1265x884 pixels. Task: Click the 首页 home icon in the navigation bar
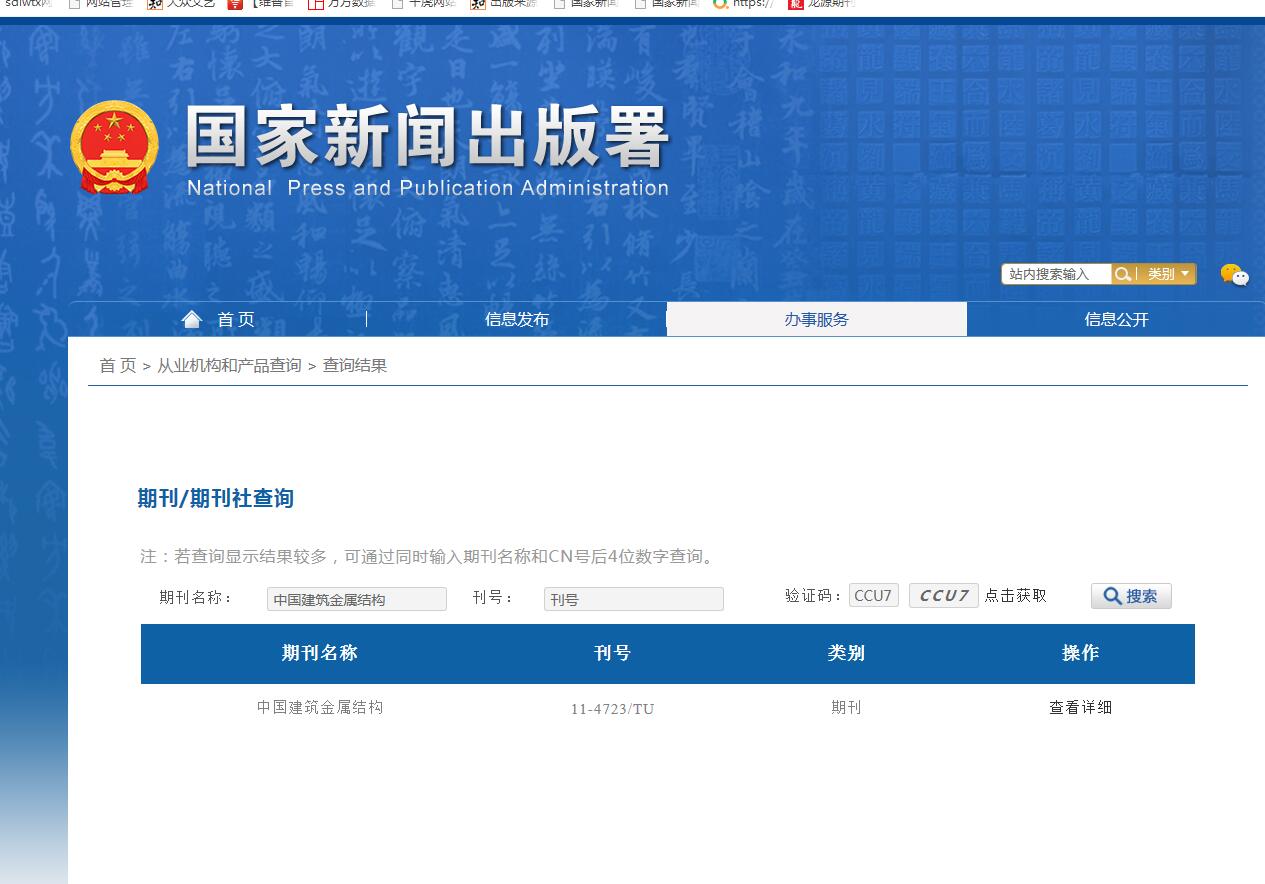(x=192, y=318)
